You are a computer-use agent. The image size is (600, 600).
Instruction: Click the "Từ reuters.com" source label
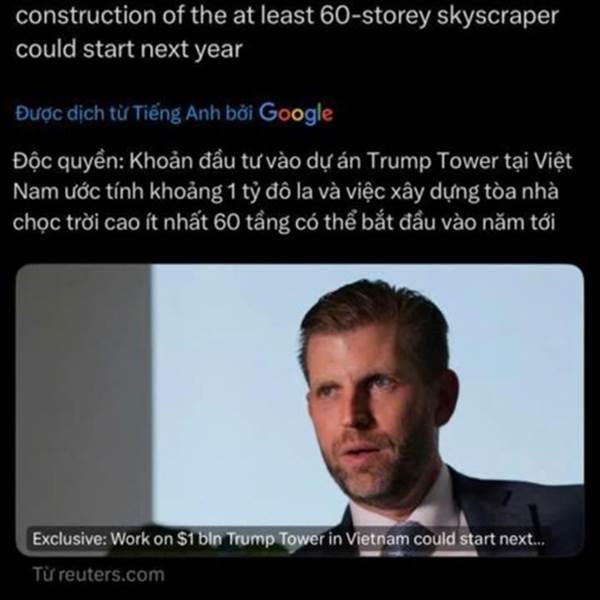(98, 575)
